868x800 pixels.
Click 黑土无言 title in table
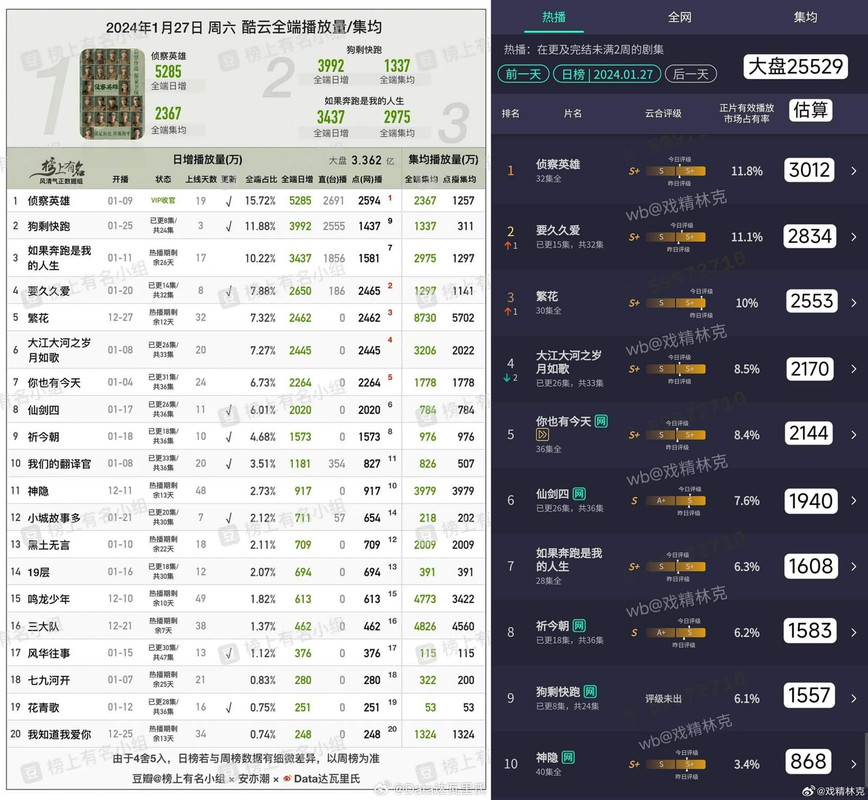49,545
